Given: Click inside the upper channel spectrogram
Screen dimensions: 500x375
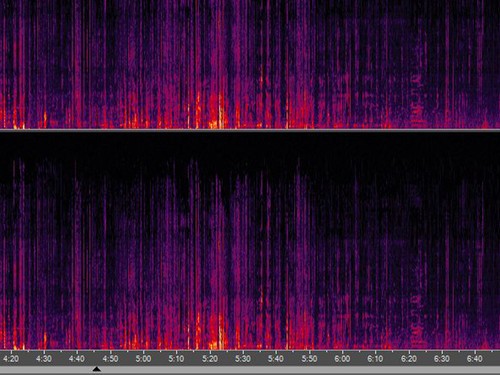Looking at the screenshot, I should pos(250,64).
